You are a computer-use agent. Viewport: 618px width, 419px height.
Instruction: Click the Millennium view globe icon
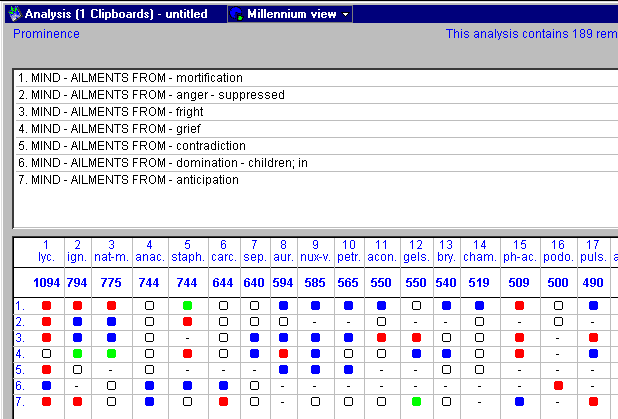(x=236, y=14)
